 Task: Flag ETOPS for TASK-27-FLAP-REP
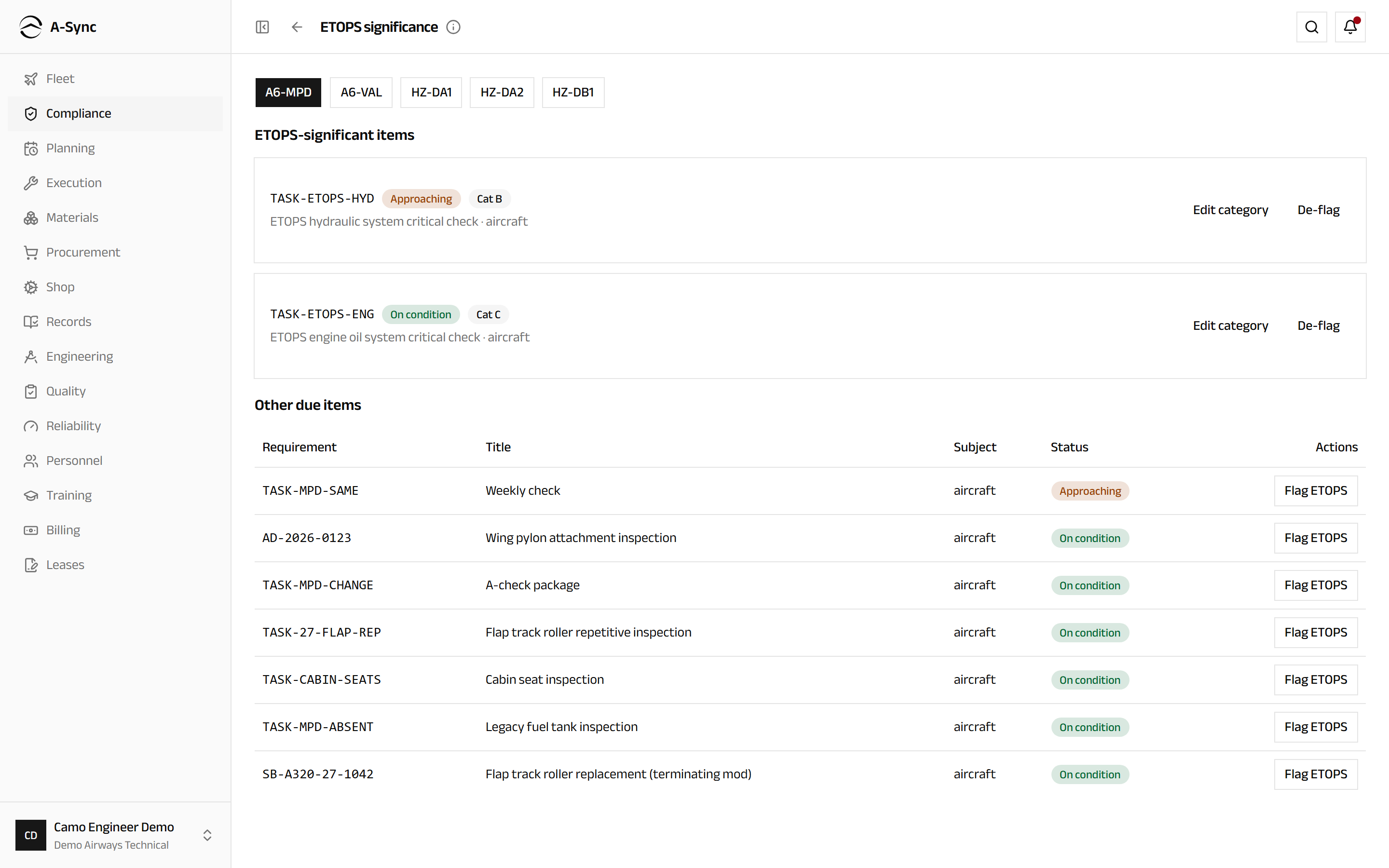1316,633
